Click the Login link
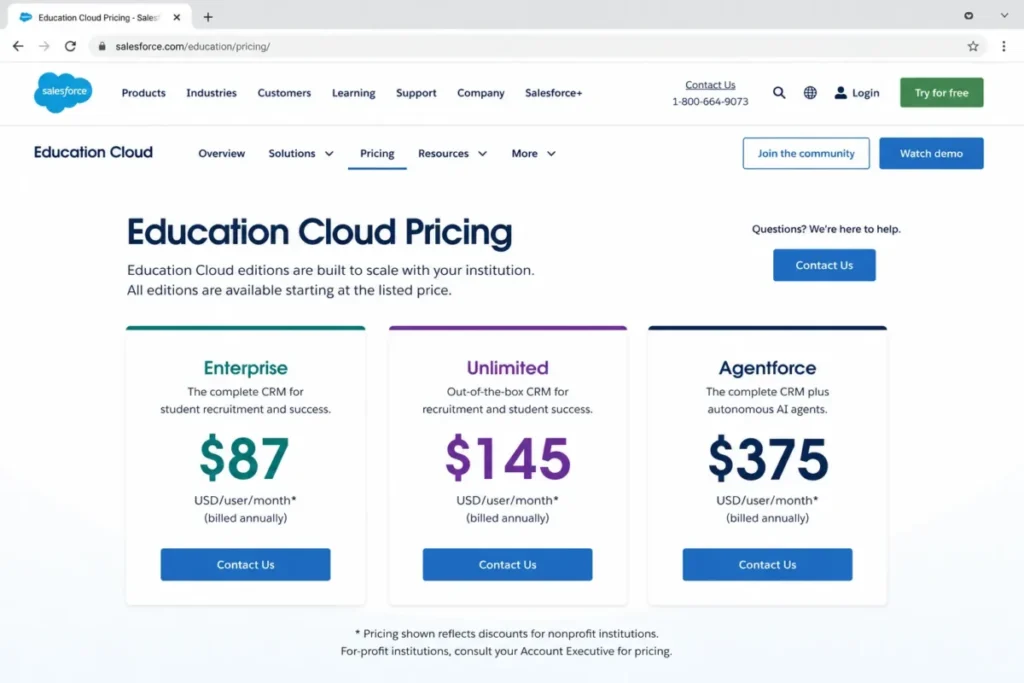Viewport: 1024px width, 683px height. 857,93
